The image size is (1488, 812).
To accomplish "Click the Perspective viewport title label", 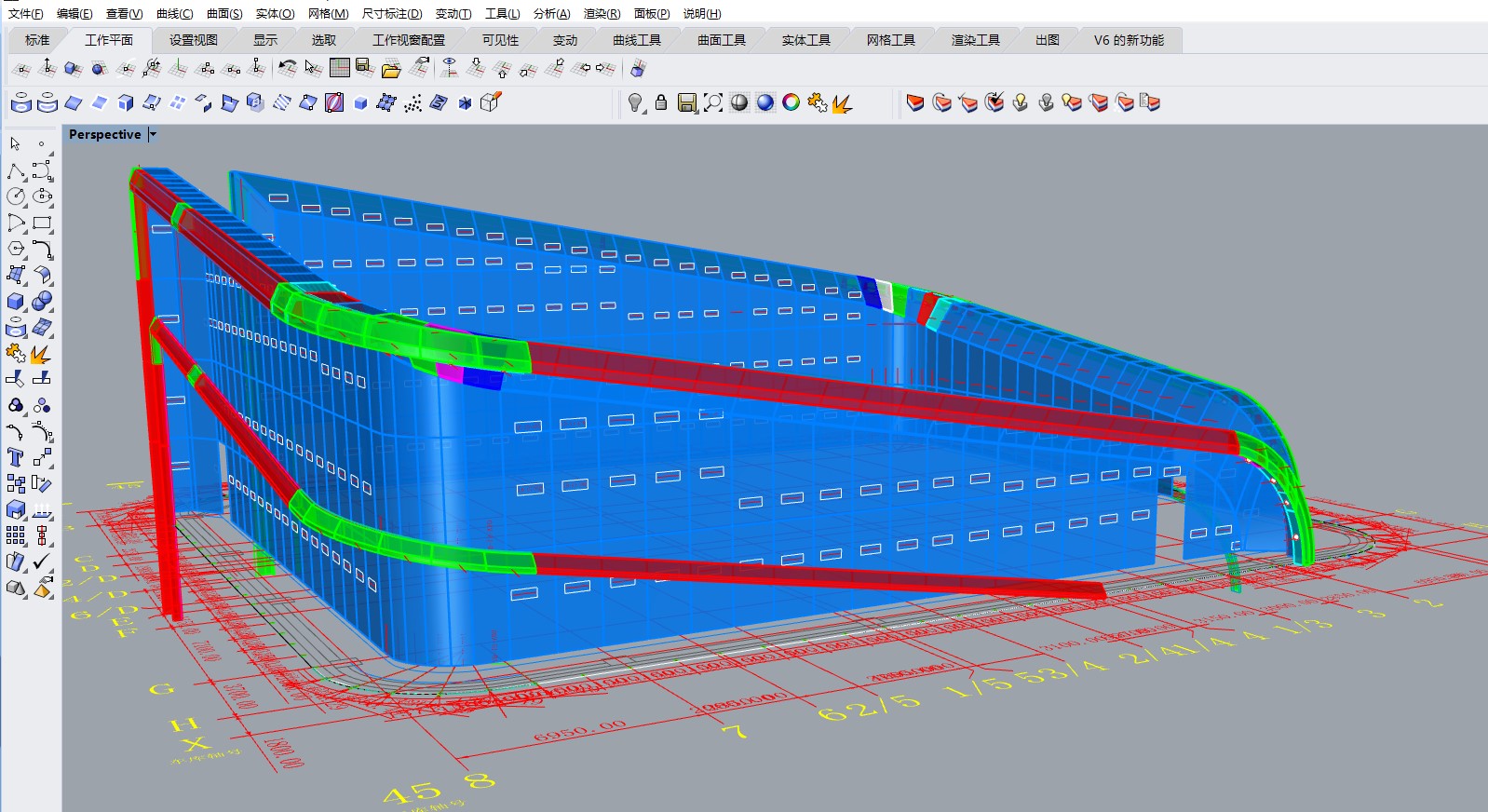I will [104, 134].
